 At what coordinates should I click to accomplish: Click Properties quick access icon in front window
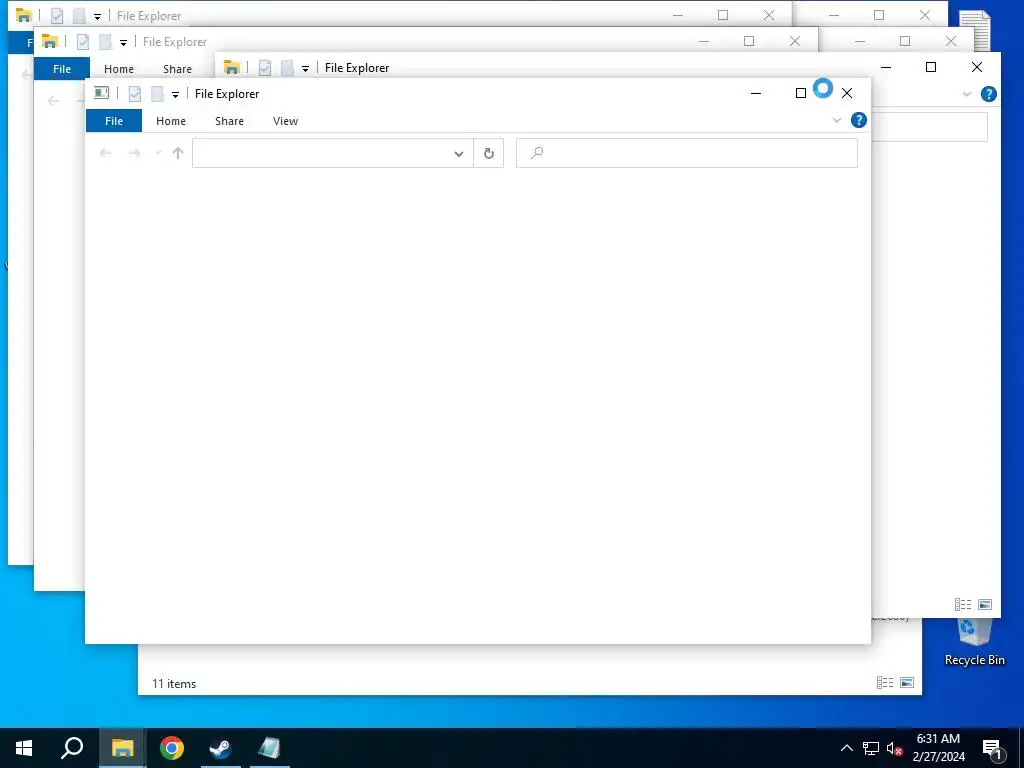135,94
